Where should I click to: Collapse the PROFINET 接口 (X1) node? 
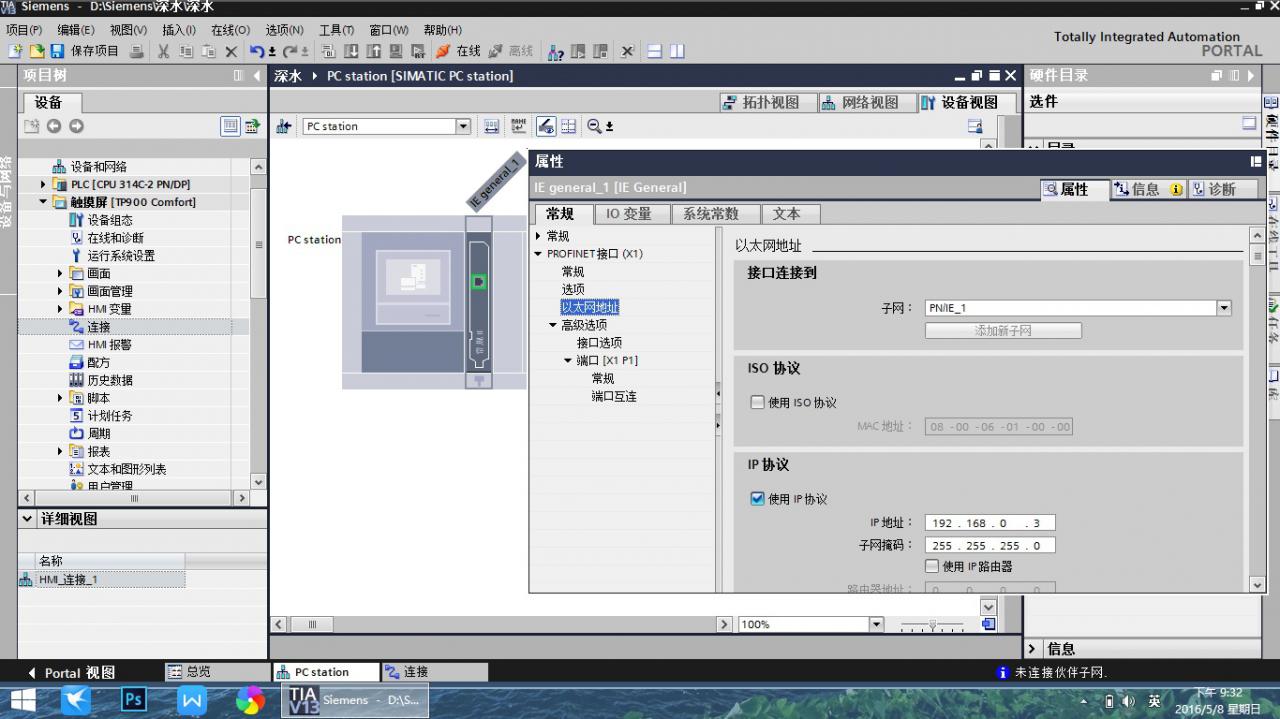538,254
